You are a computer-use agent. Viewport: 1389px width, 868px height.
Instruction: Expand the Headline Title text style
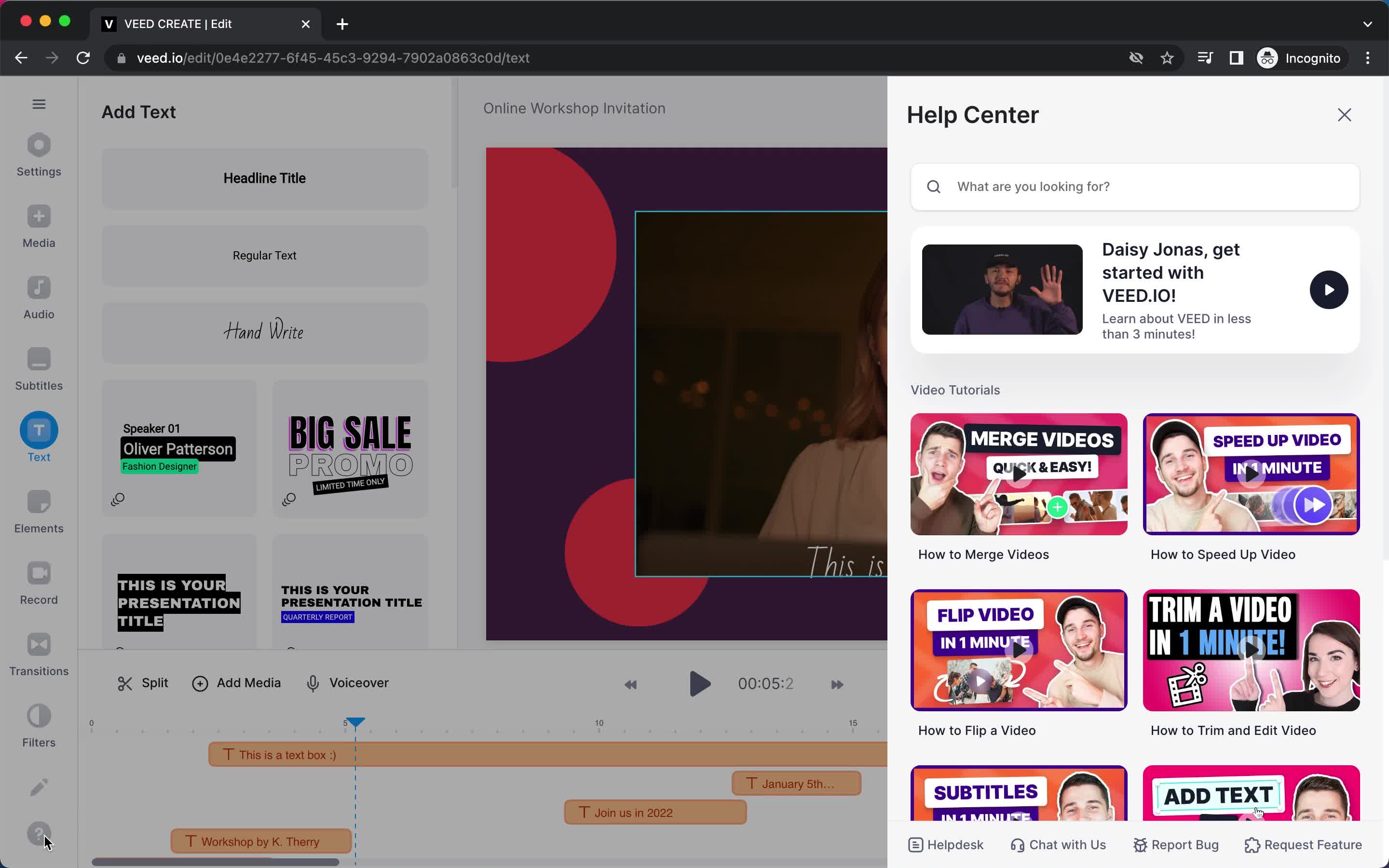(x=264, y=178)
